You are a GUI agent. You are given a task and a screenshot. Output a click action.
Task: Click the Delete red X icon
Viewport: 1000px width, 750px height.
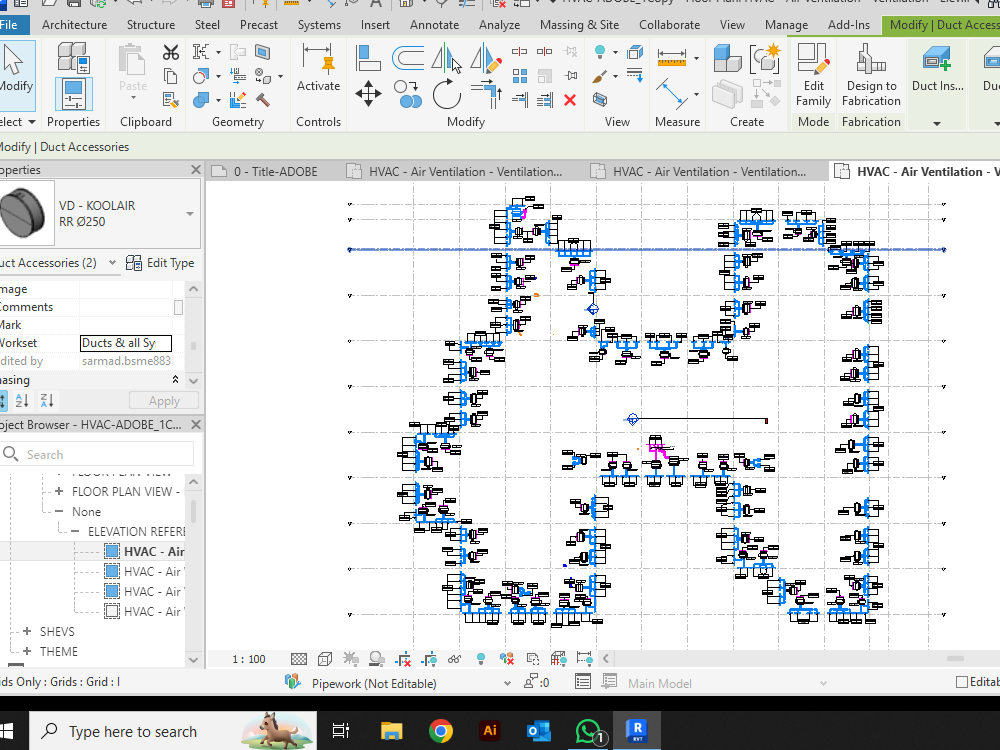coord(570,99)
